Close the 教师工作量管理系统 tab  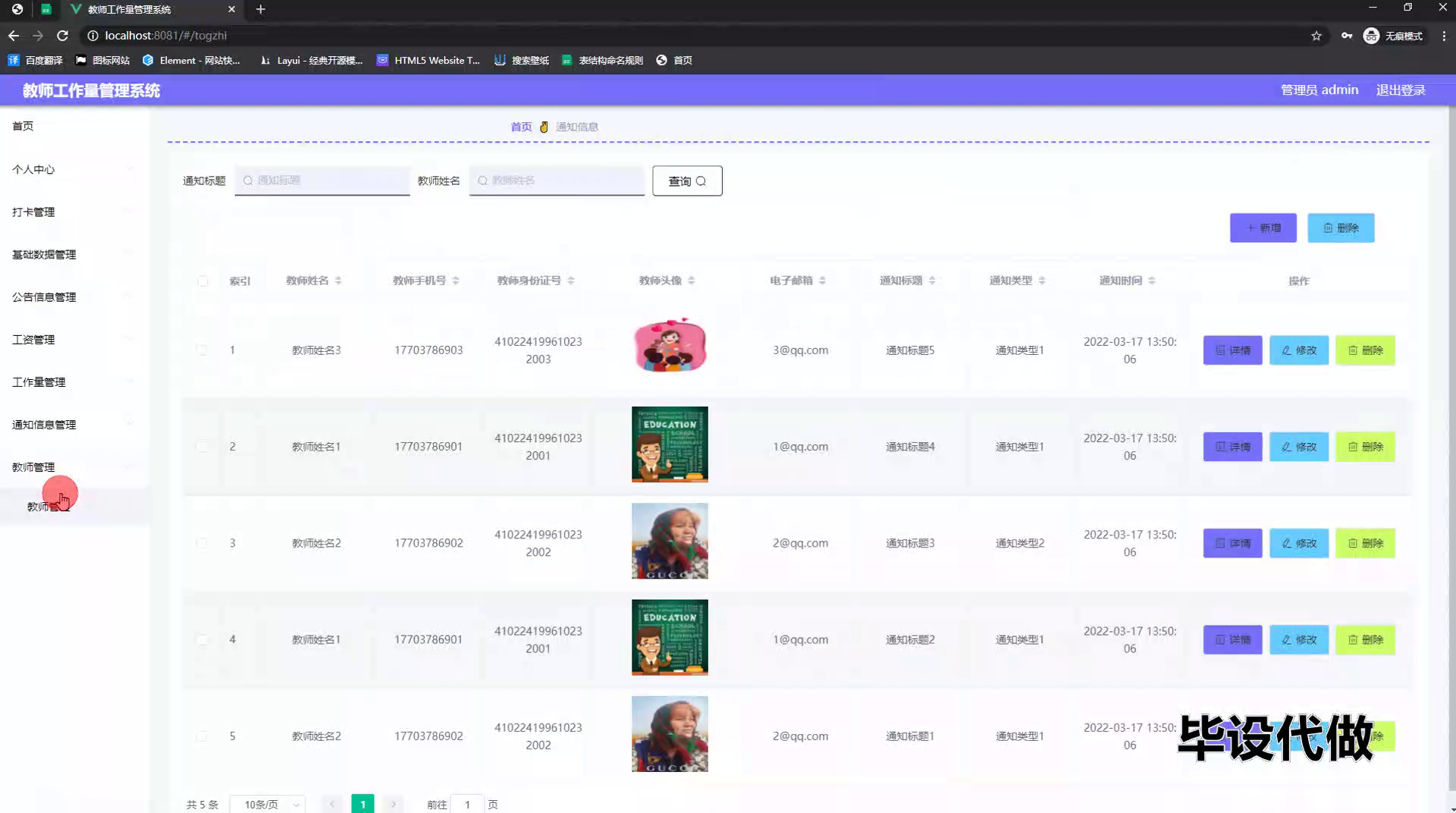(231, 9)
